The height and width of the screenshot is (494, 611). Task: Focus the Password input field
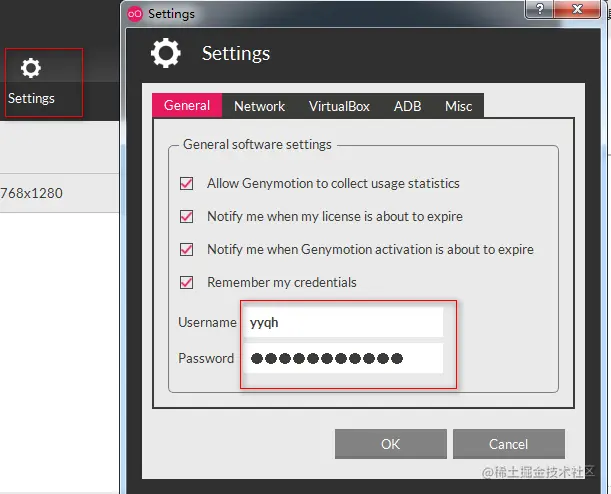pos(343,358)
